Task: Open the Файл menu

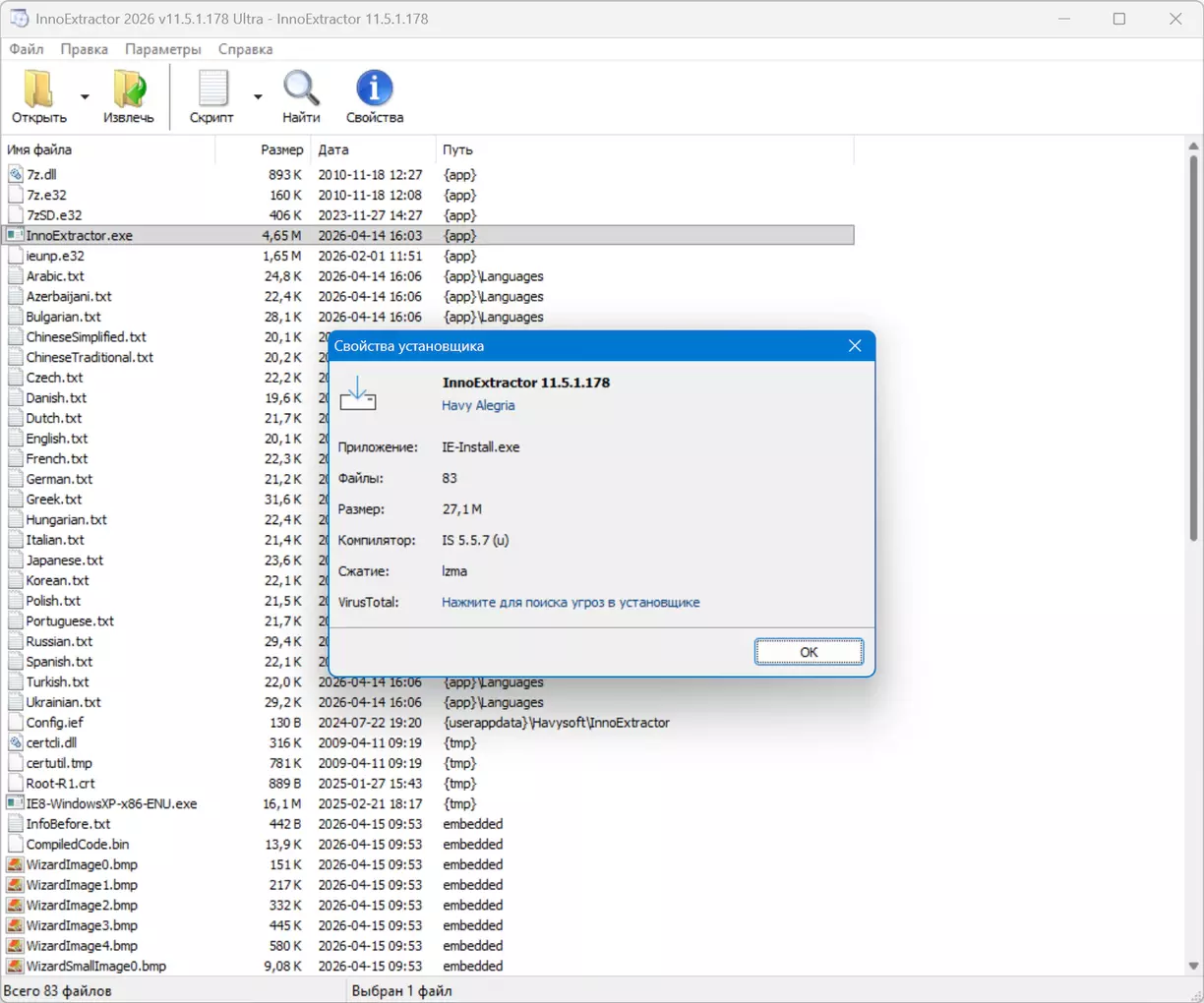Action: pos(27,49)
